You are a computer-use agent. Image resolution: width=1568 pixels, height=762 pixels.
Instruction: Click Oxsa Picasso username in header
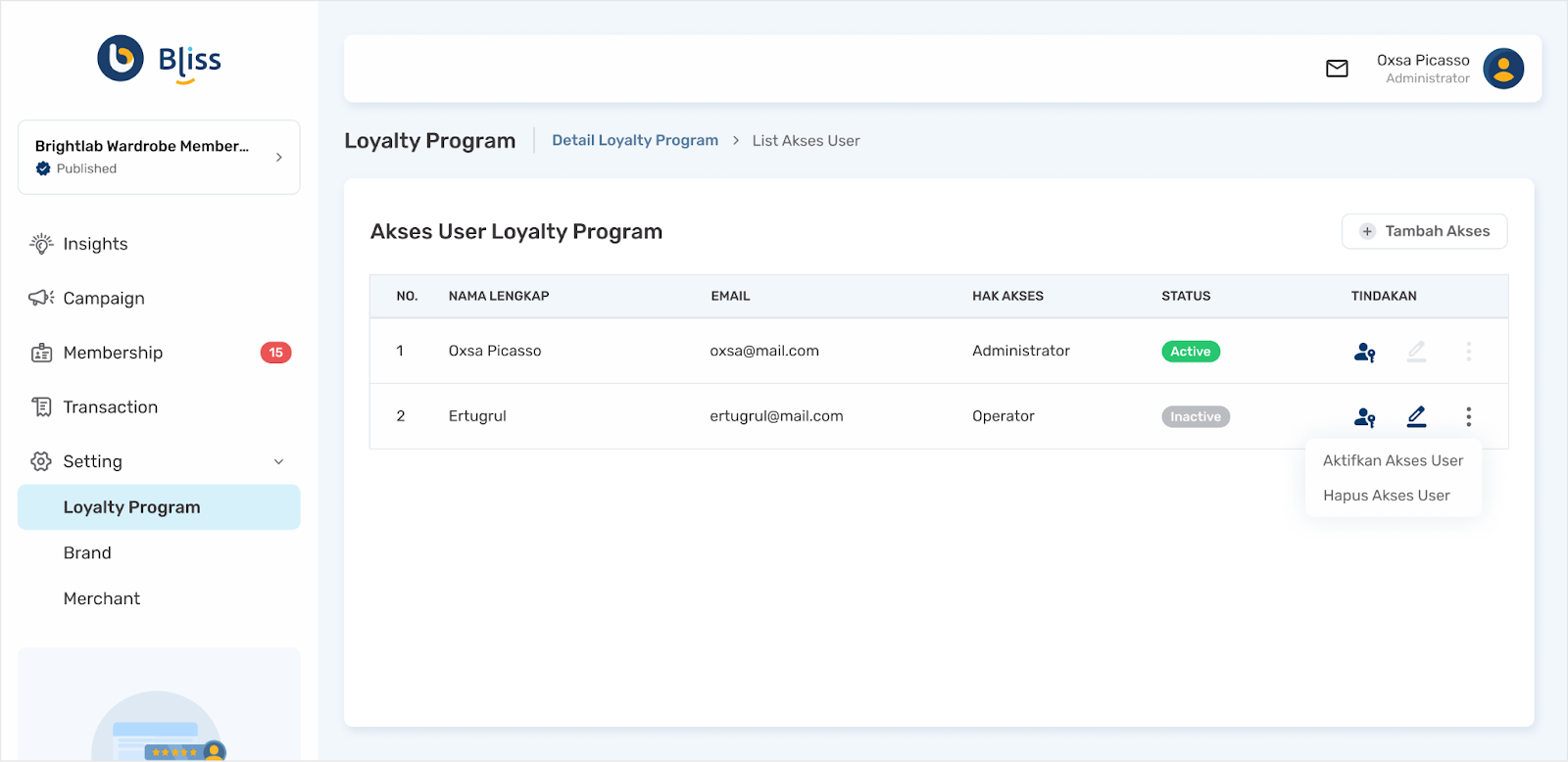1423,60
